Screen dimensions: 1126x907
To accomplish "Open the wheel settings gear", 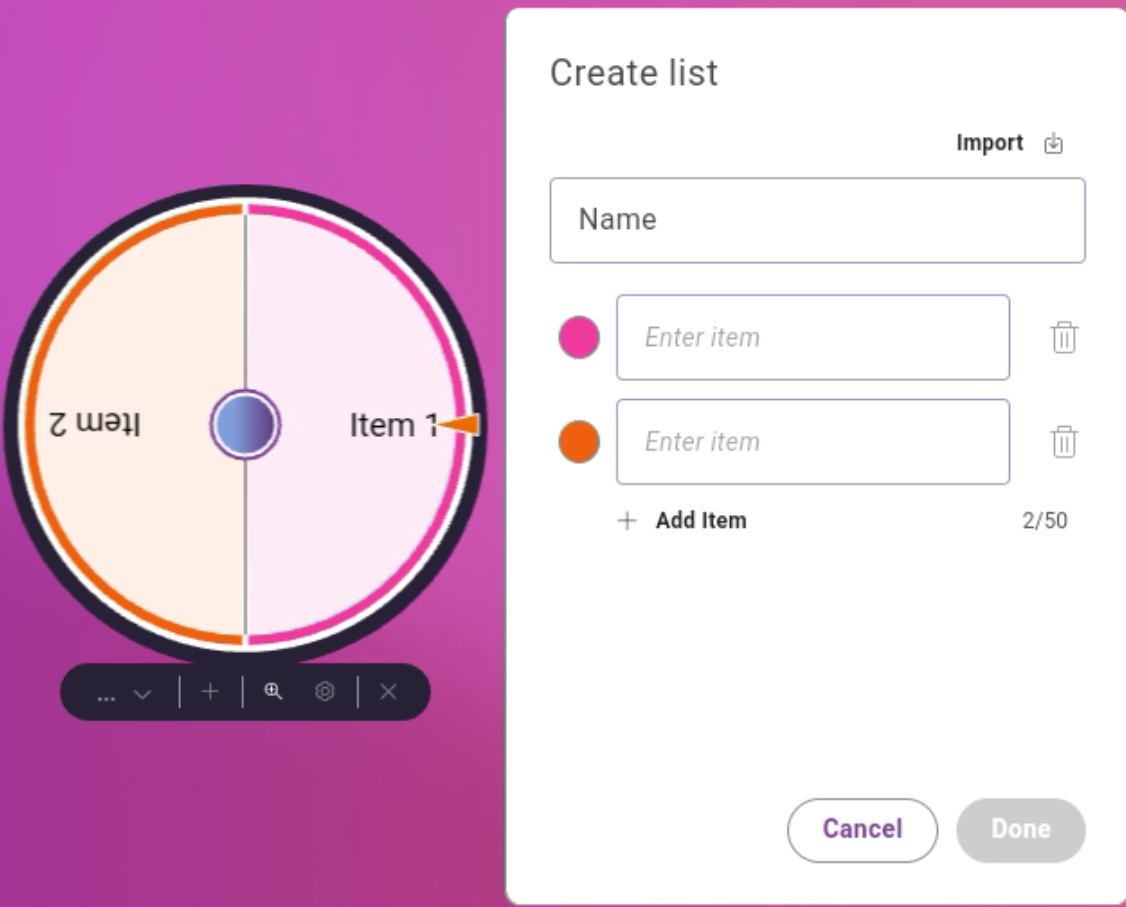I will 325,690.
